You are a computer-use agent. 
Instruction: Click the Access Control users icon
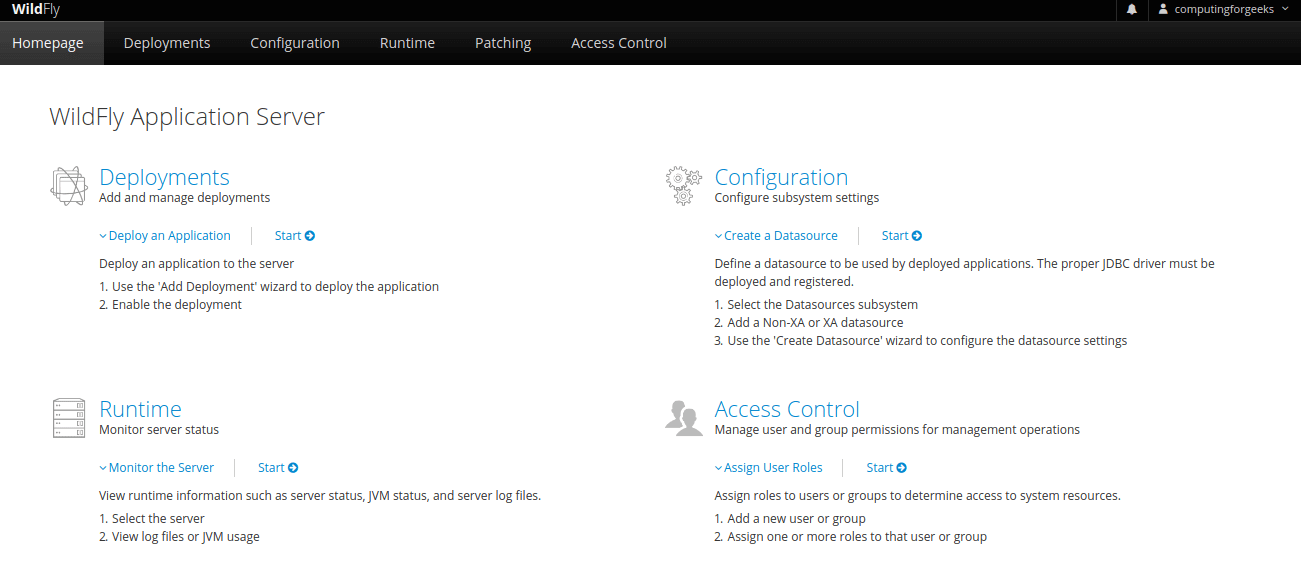tap(683, 417)
